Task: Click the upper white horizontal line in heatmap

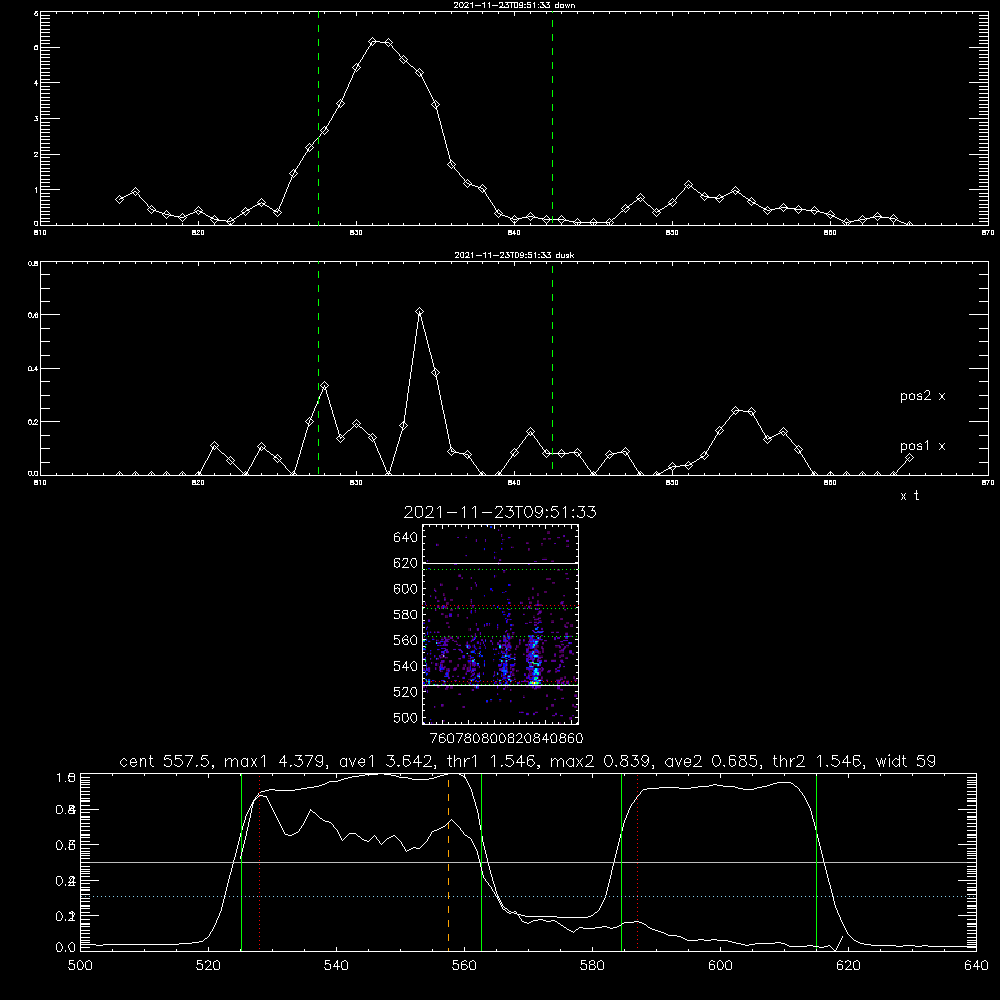Action: (500, 563)
